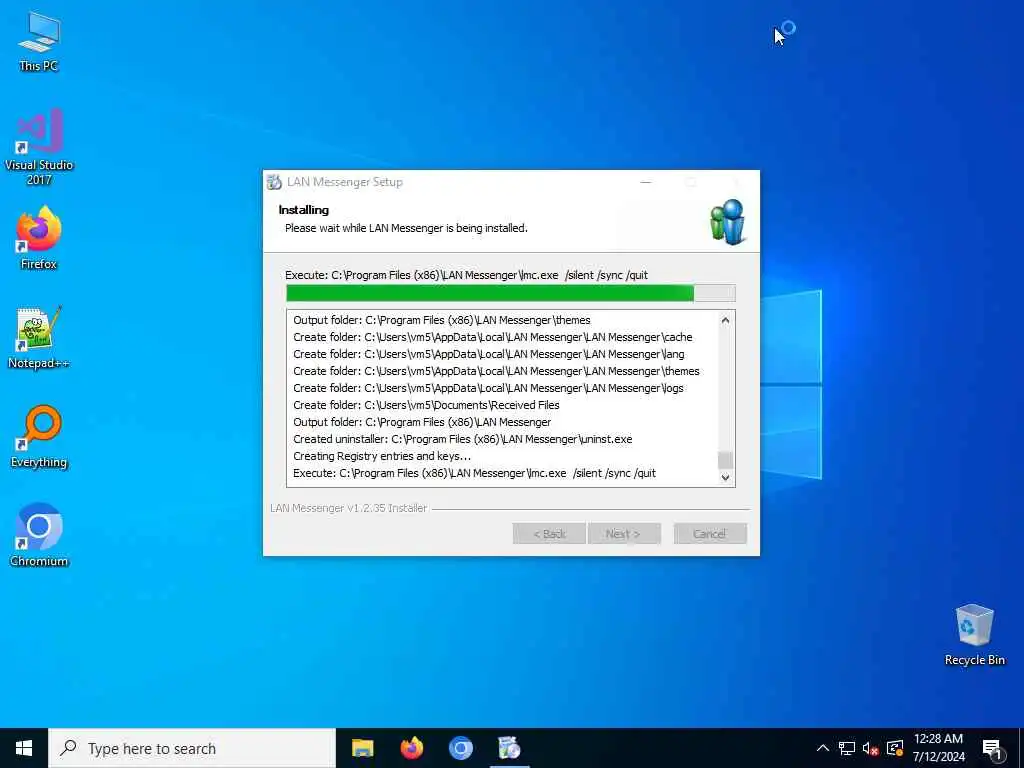Select the 'Create folder' cache log line
Image resolution: width=1024 pixels, height=768 pixels.
click(x=492, y=337)
